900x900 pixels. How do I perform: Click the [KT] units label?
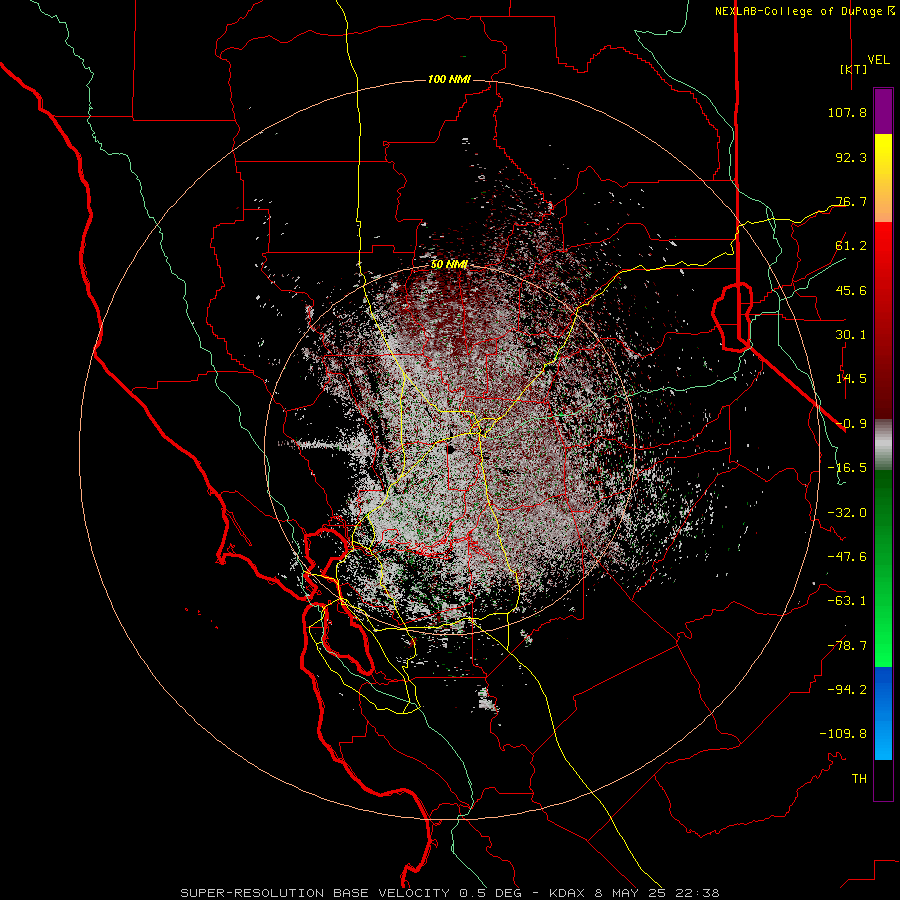click(x=853, y=69)
